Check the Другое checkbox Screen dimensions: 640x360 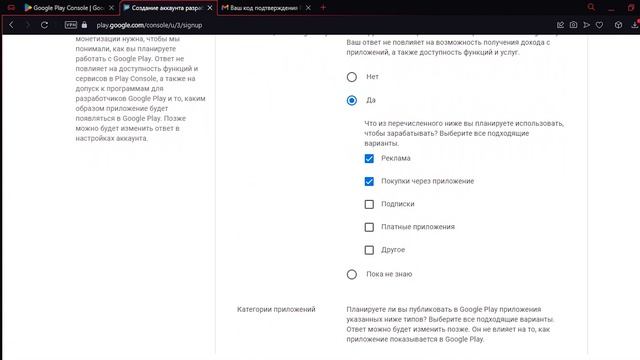(369, 250)
